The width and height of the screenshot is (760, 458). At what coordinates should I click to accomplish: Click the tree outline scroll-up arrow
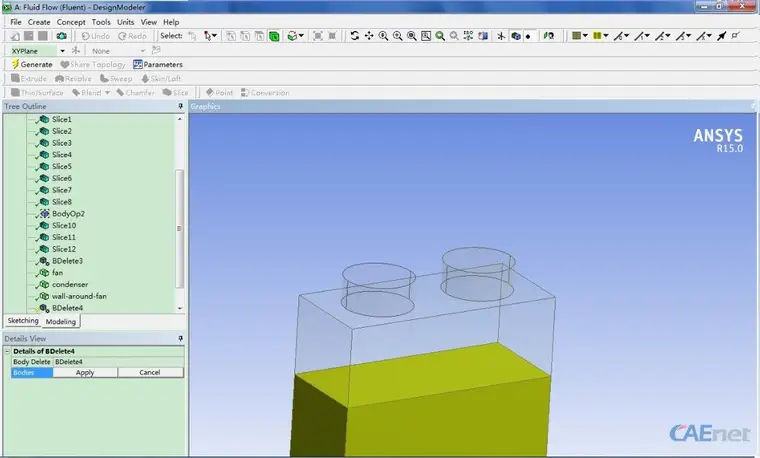tap(180, 119)
